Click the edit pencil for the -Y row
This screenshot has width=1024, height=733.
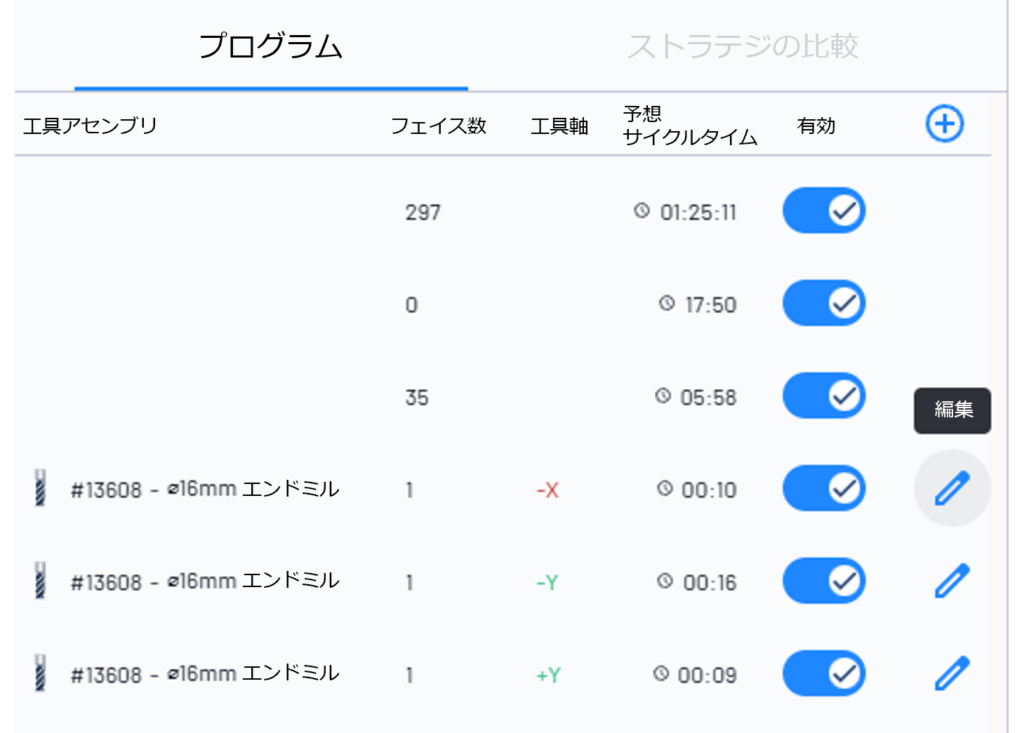coord(952,581)
